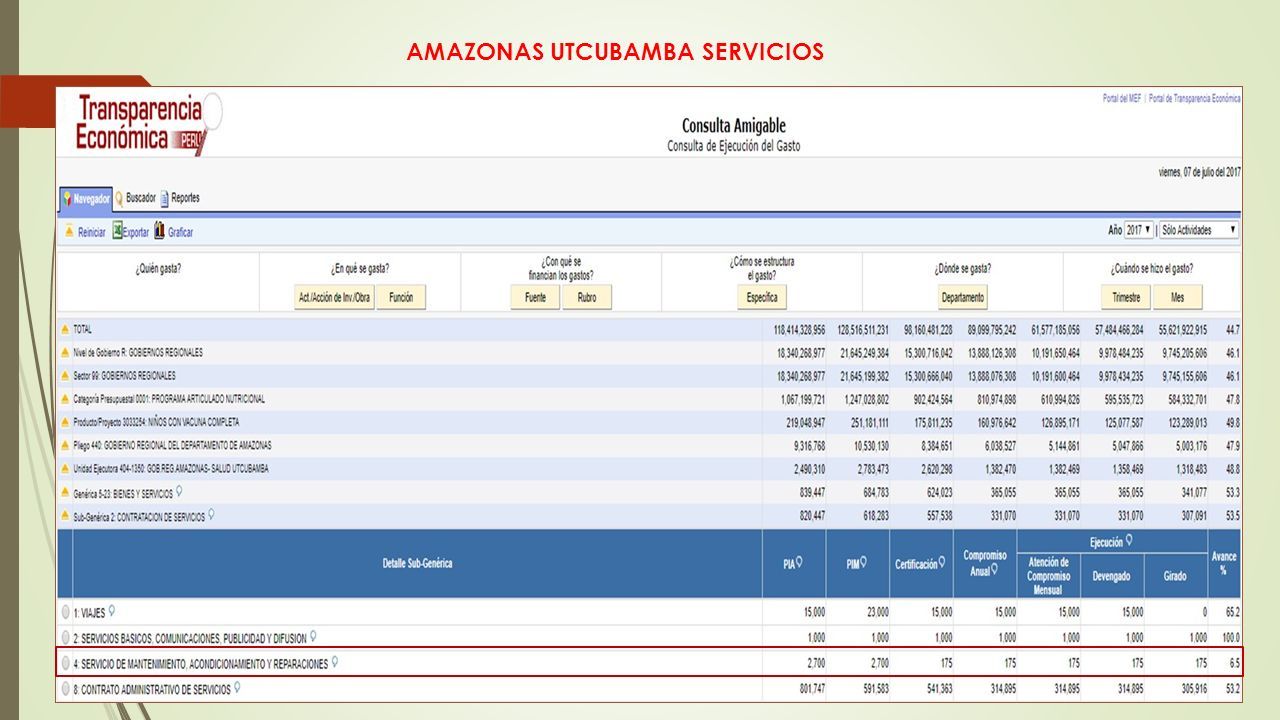Click arrow icon beside Nivel de Gobierno R
Viewport: 1280px width, 720px height.
click(65, 352)
